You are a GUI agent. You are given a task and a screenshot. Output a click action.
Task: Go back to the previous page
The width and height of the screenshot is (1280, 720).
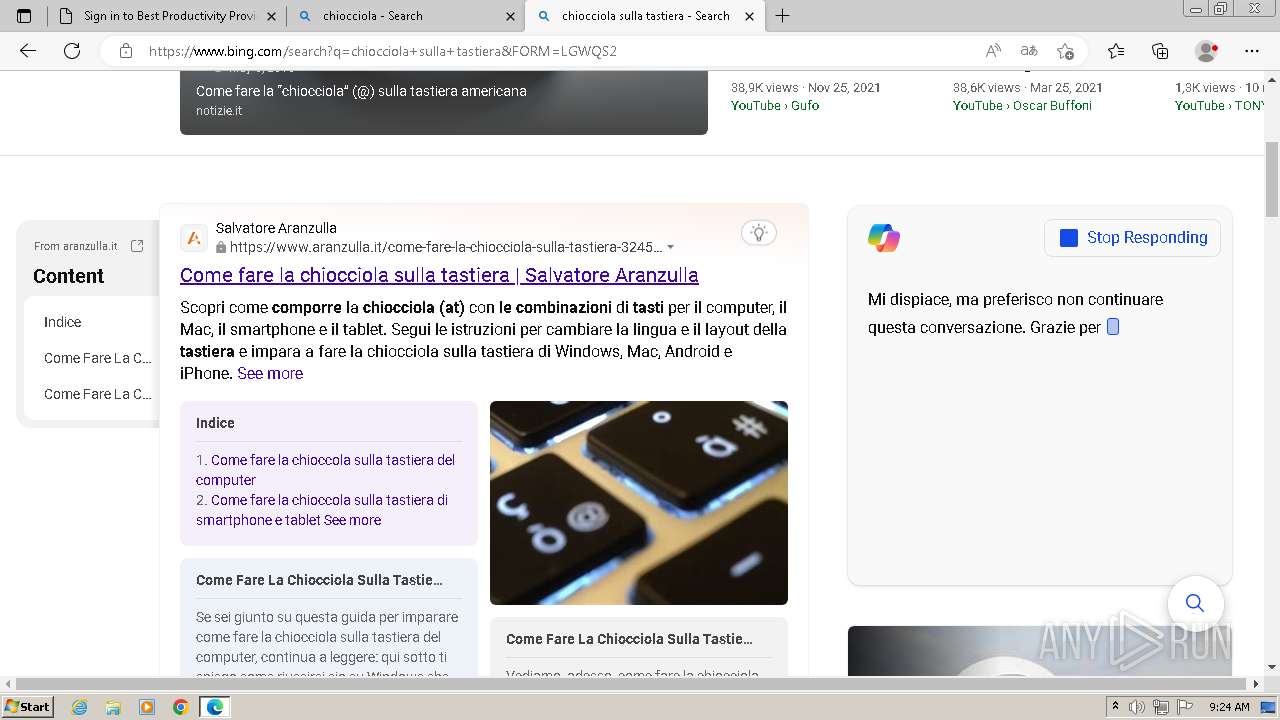coord(28,51)
